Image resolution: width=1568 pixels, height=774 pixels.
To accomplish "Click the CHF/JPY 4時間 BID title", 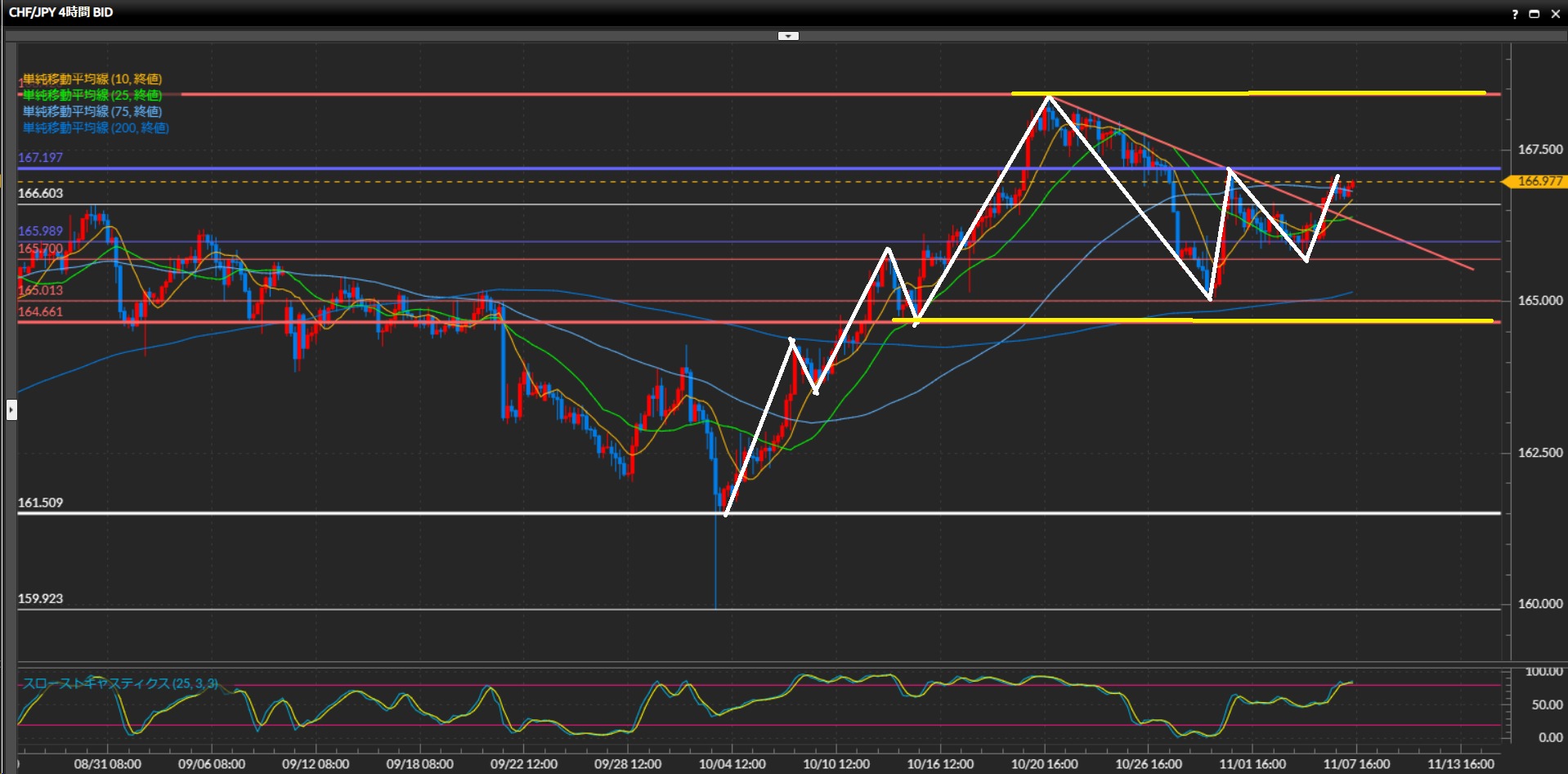I will coord(60,12).
